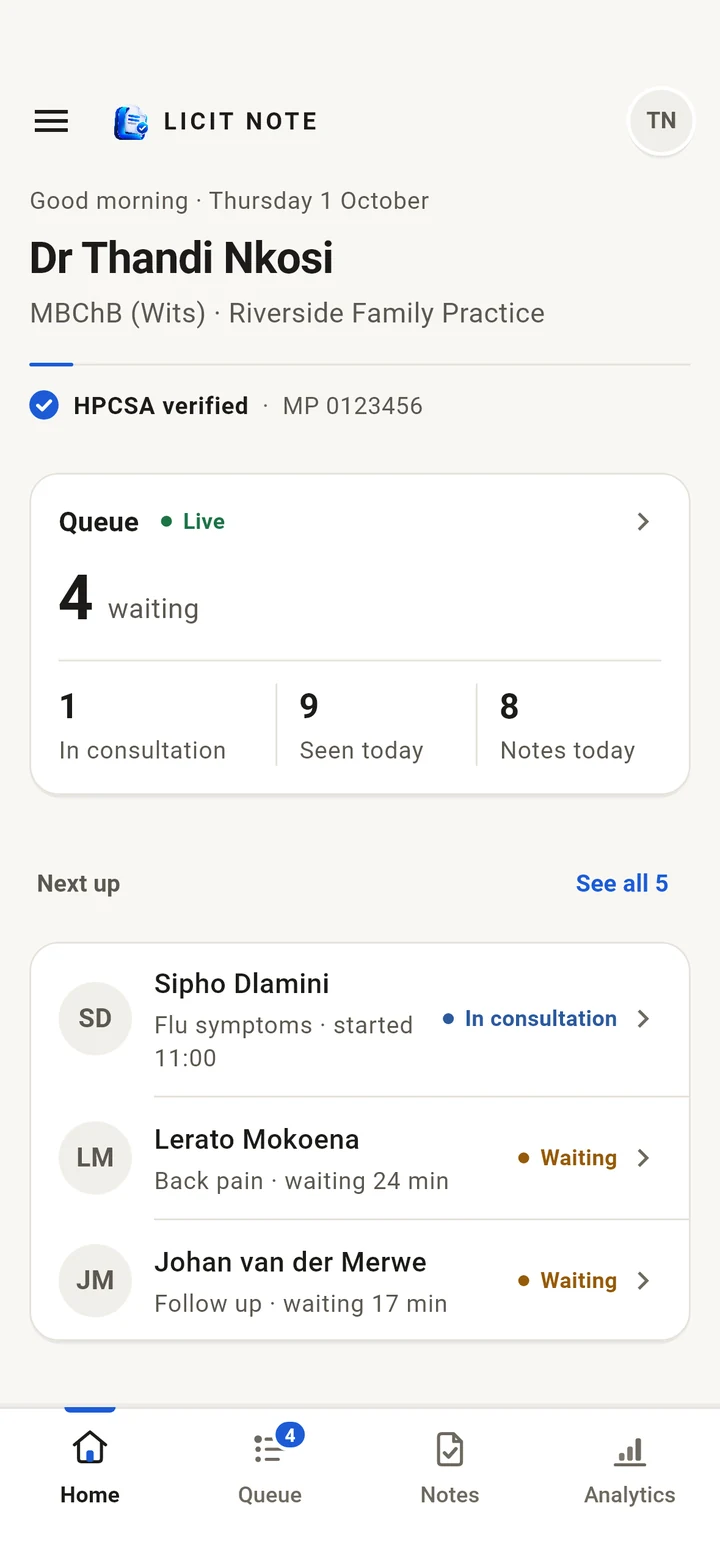Screen dimensions: 720x1561
Task: Follow the See all 5 link
Action: click(x=622, y=883)
